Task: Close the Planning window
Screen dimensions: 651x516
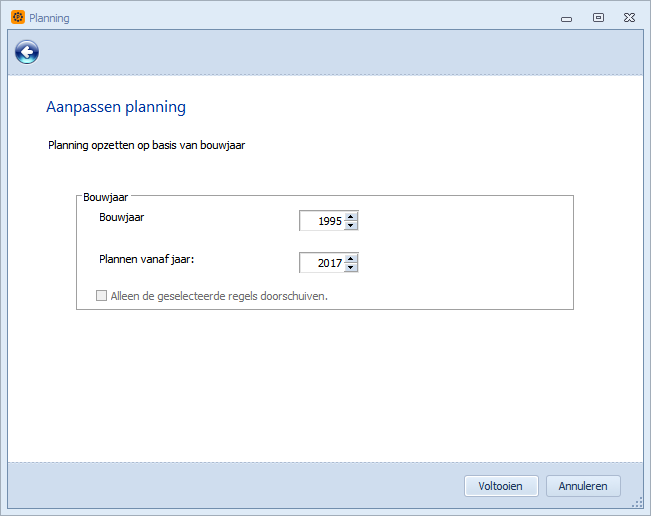Action: [629, 17]
